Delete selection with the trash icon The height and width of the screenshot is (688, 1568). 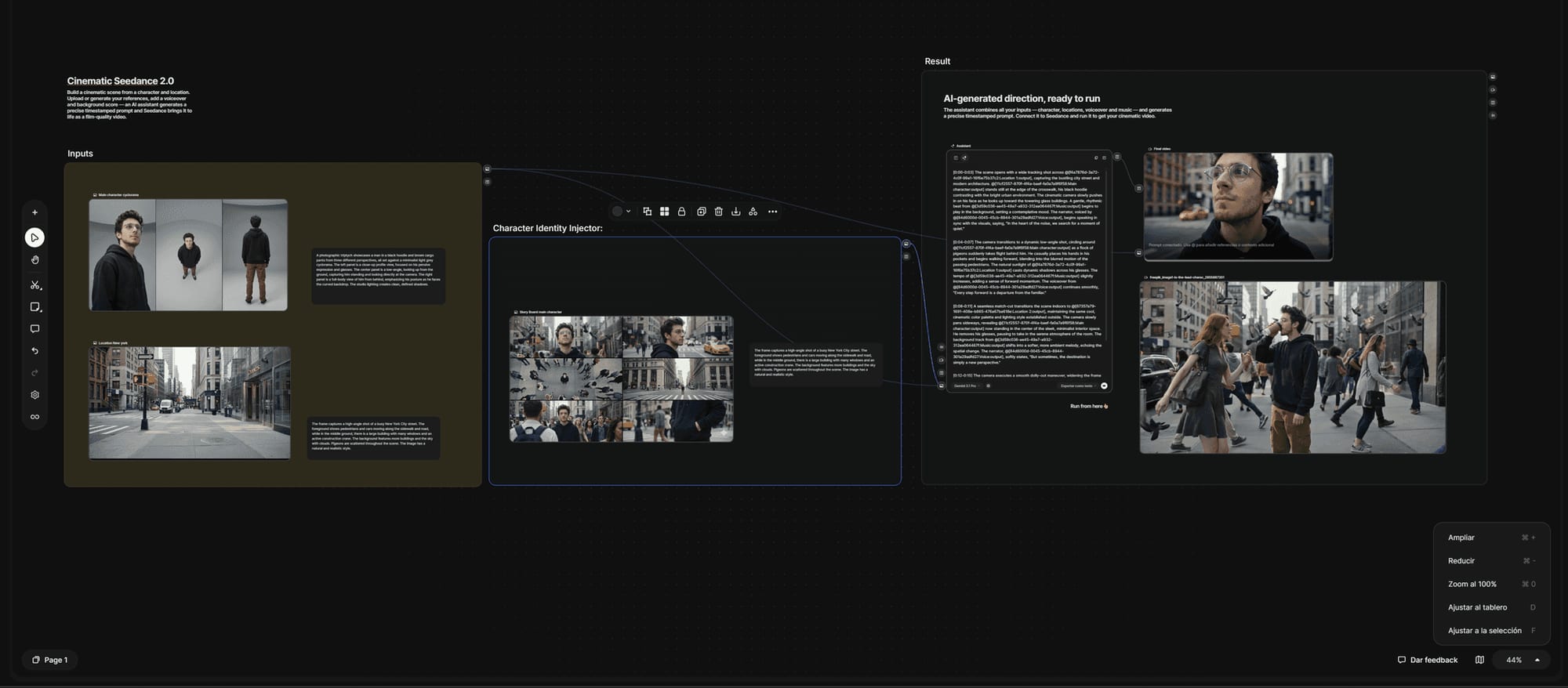point(719,212)
